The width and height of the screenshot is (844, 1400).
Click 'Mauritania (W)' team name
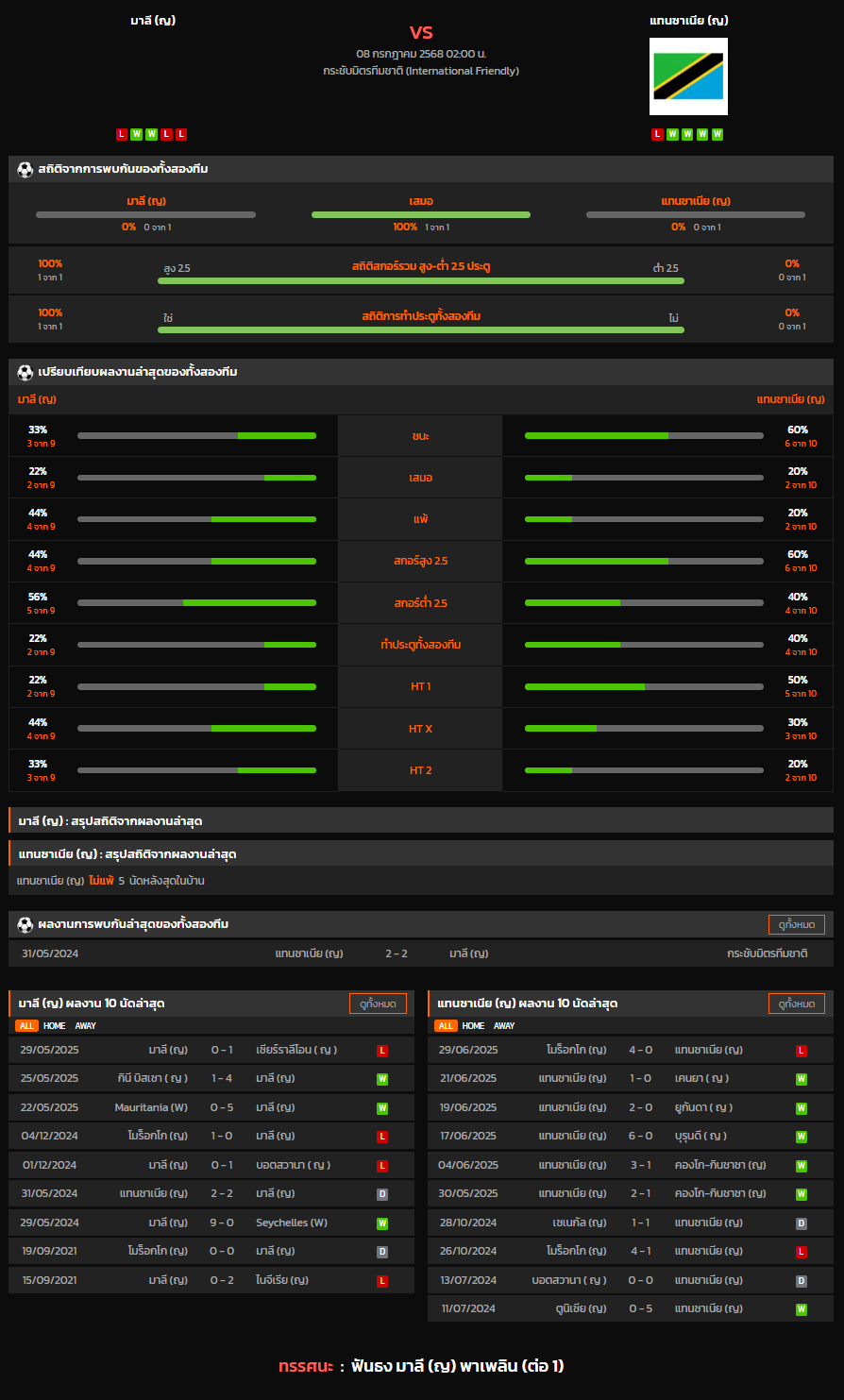[151, 1107]
